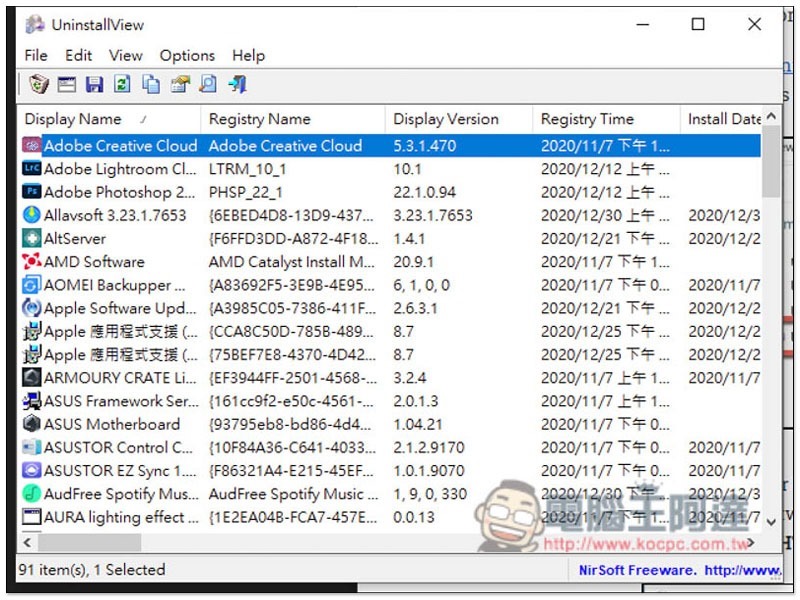The width and height of the screenshot is (800, 600).
Task: Click the display version 22.1.0.94
Action: [424, 192]
